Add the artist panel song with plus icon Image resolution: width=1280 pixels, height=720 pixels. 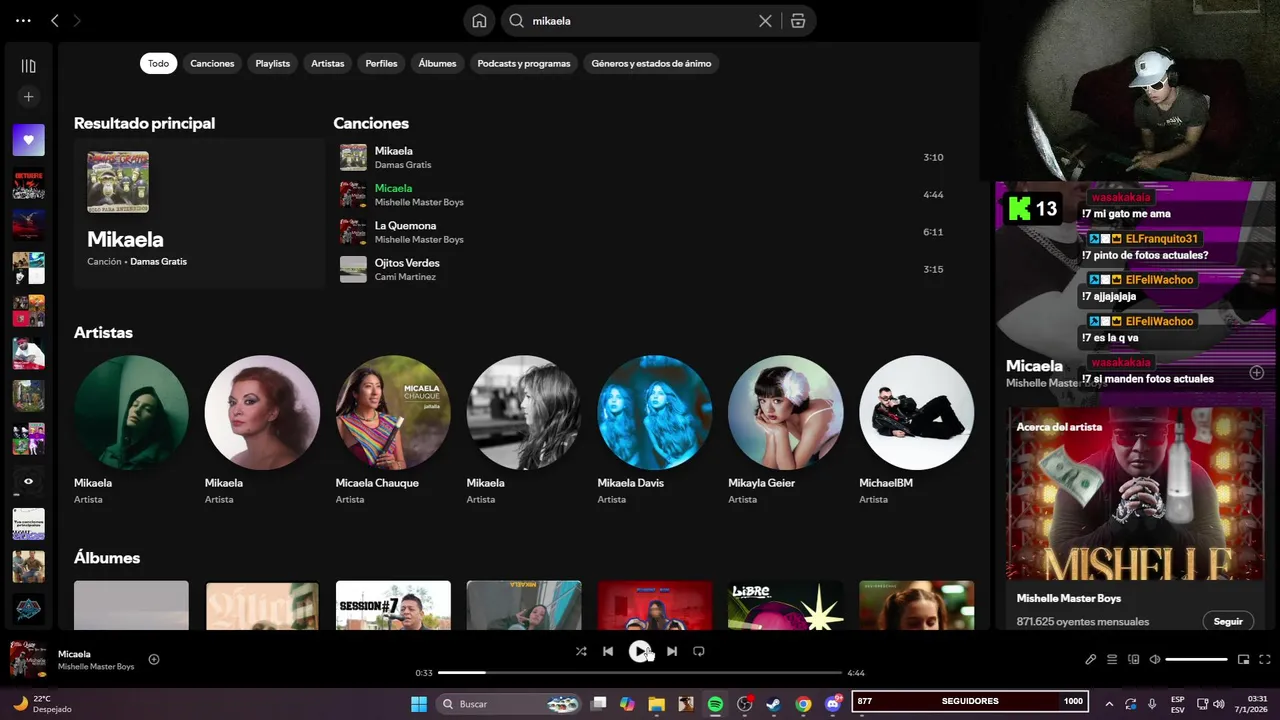pos(1257,373)
